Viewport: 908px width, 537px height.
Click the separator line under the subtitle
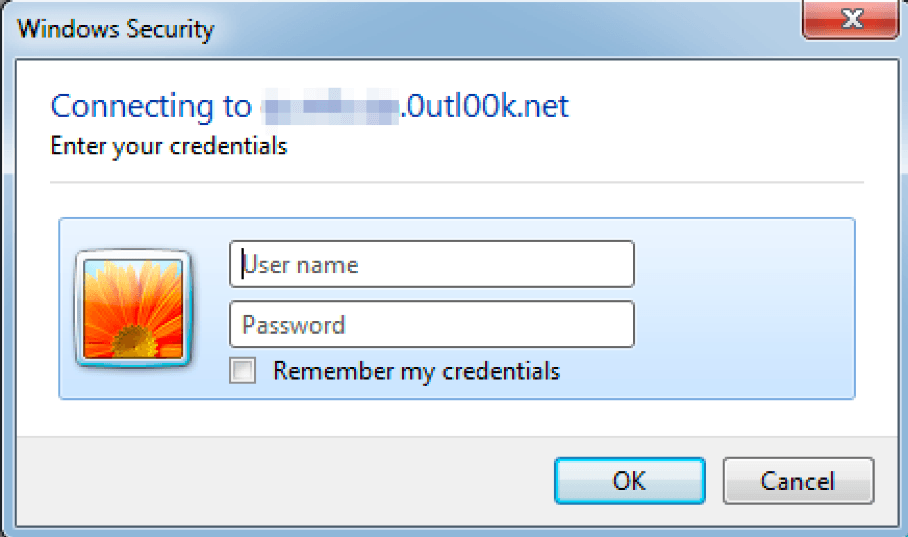(456, 183)
